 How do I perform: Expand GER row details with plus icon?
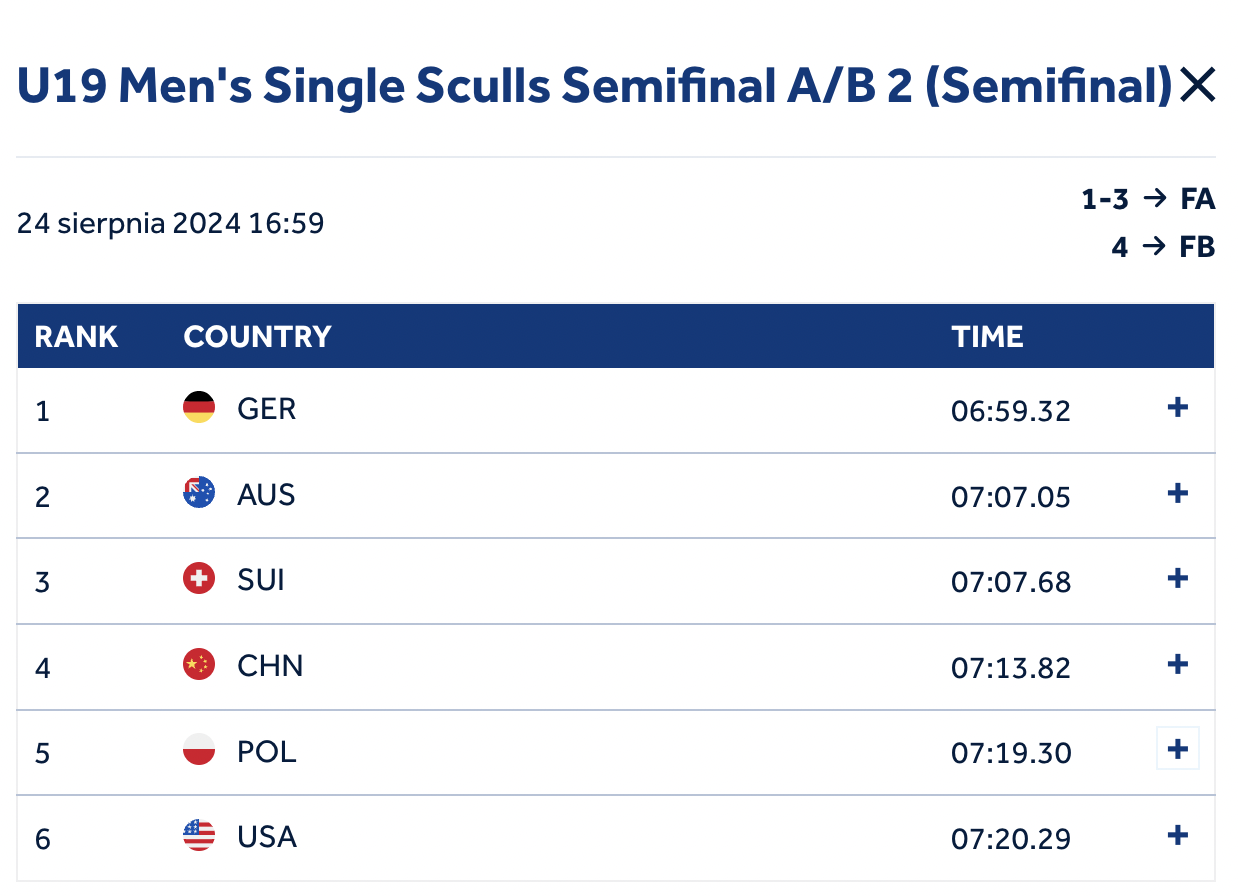click(x=1178, y=407)
